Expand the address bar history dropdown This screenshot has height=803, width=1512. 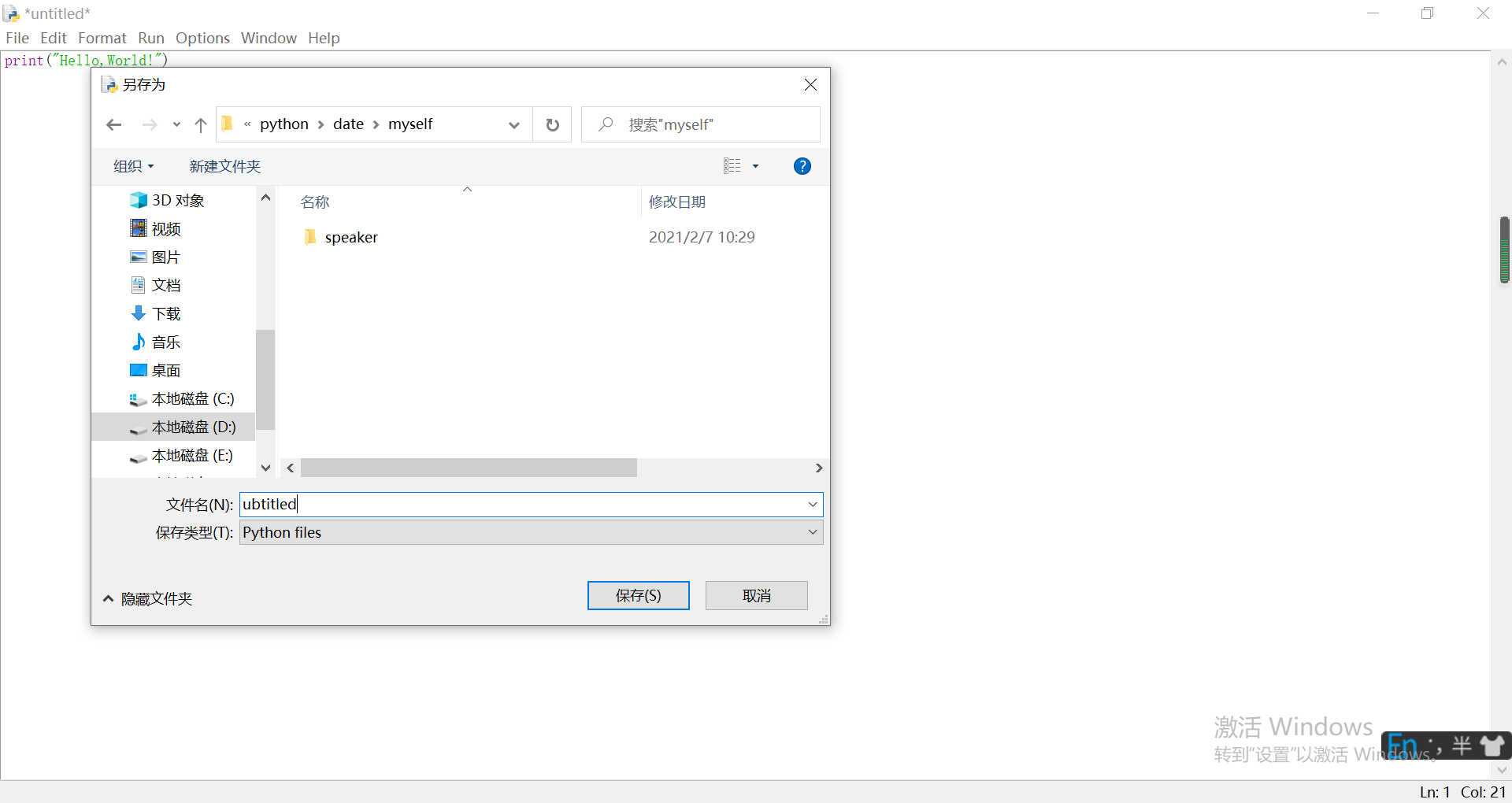[514, 125]
